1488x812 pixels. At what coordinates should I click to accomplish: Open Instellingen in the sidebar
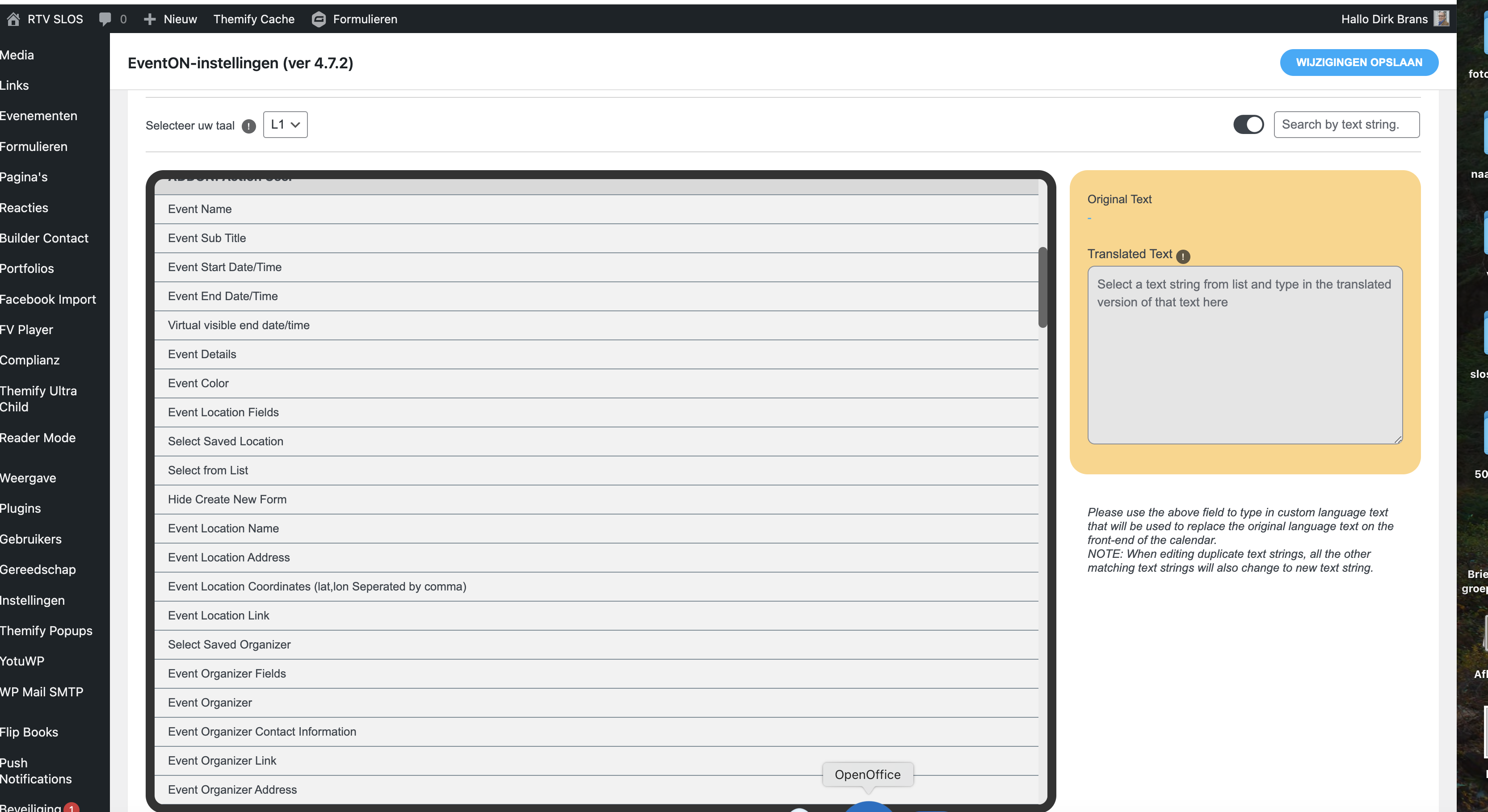pyautogui.click(x=32, y=601)
